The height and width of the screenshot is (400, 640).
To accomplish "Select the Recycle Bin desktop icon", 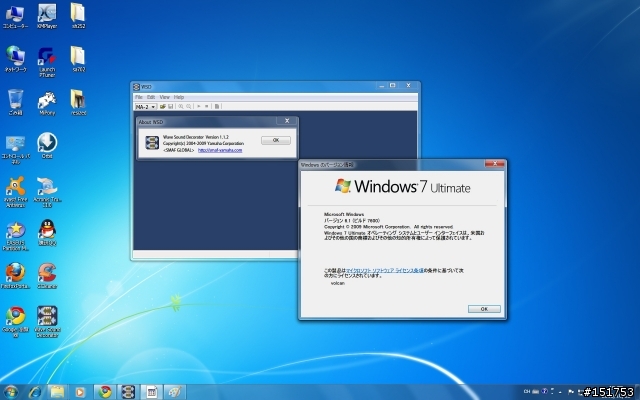I will 16,102.
